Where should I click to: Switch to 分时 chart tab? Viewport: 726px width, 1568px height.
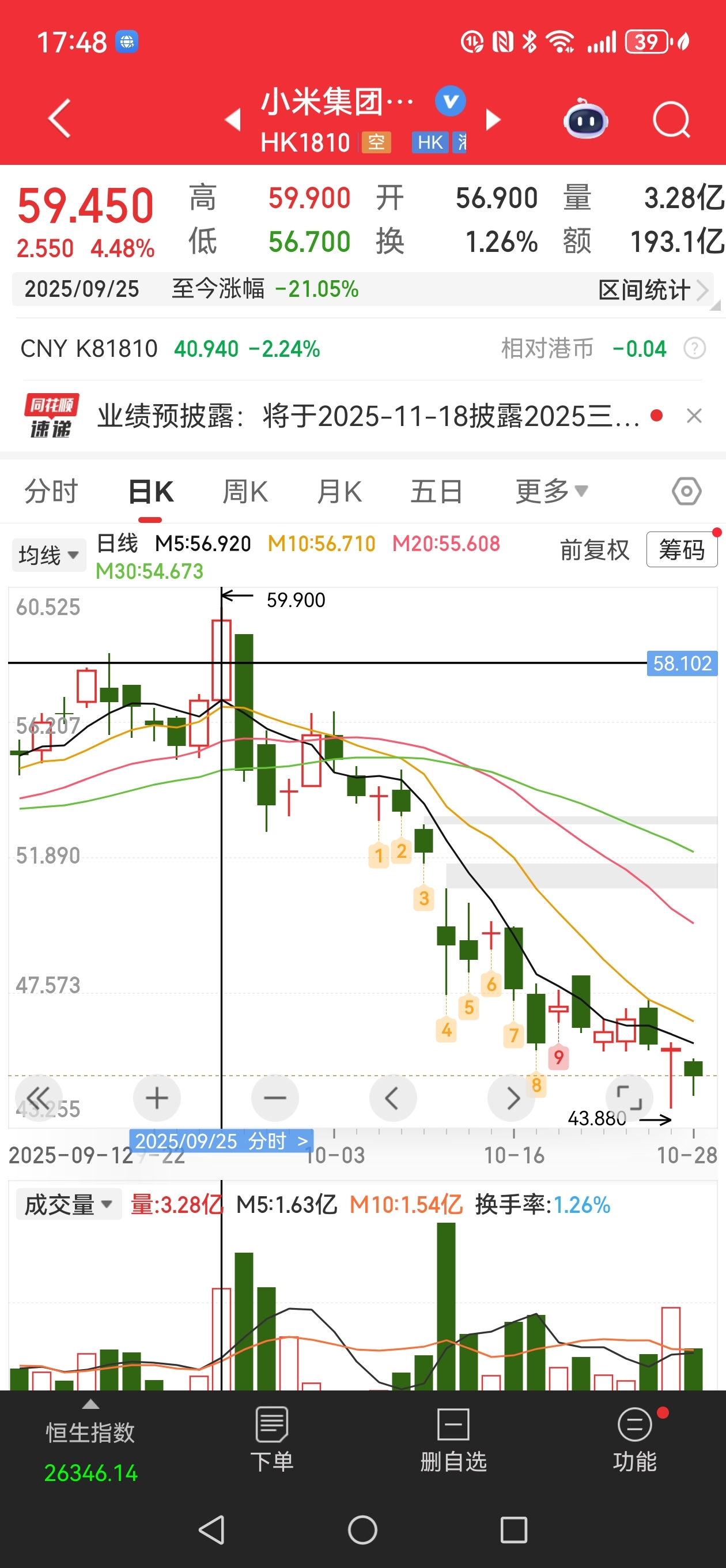pos(51,491)
